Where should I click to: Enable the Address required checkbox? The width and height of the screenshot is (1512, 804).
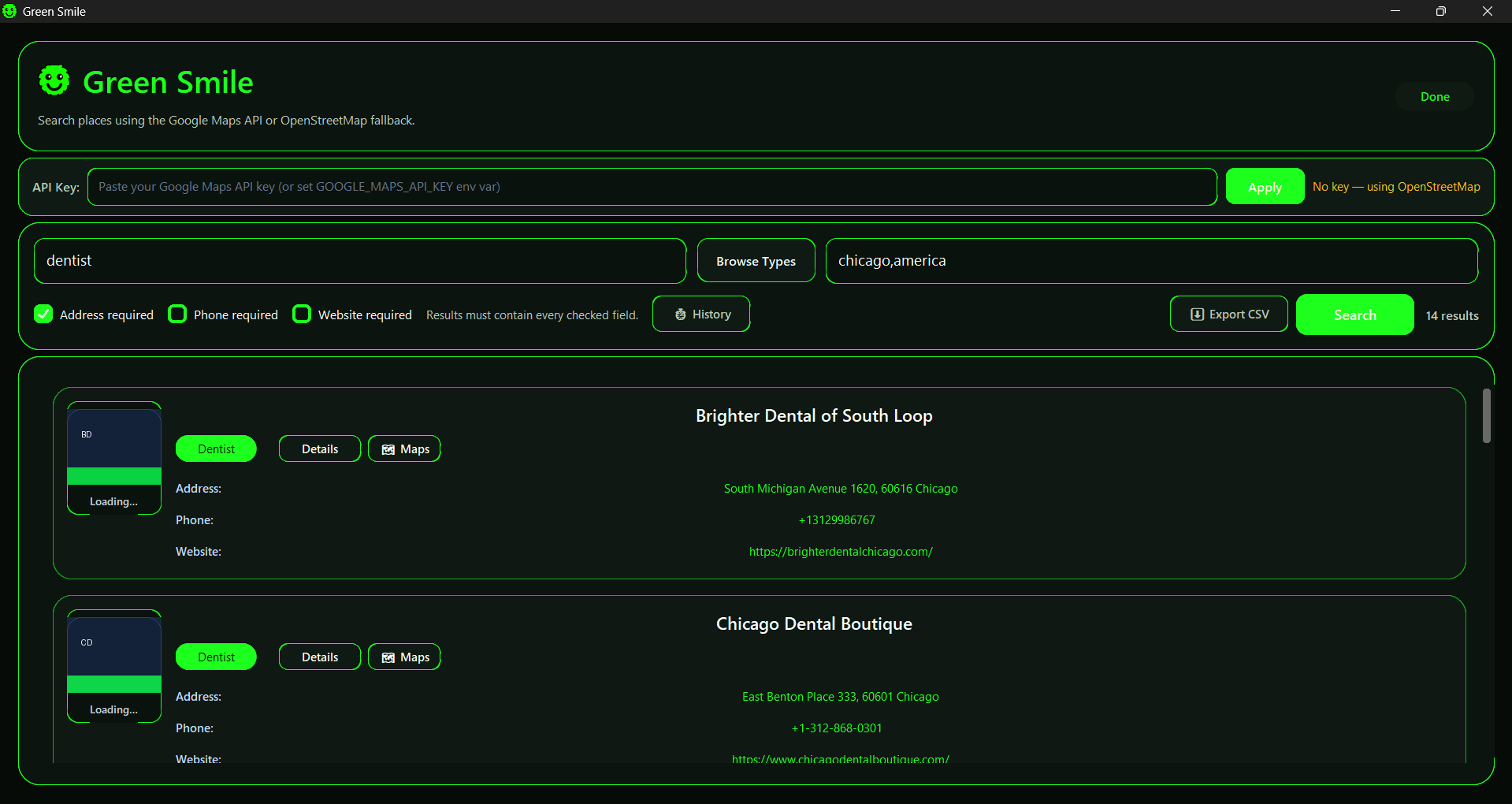point(43,314)
